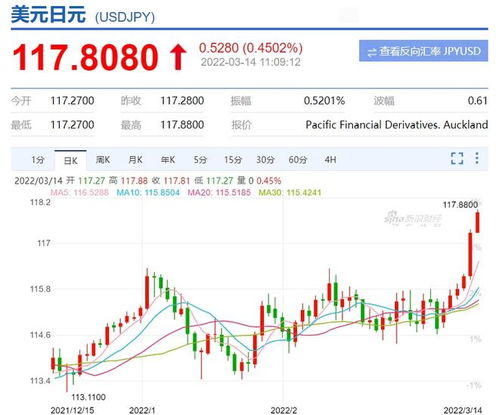
Task: Open the three-dot chart options menu
Action: [477, 158]
